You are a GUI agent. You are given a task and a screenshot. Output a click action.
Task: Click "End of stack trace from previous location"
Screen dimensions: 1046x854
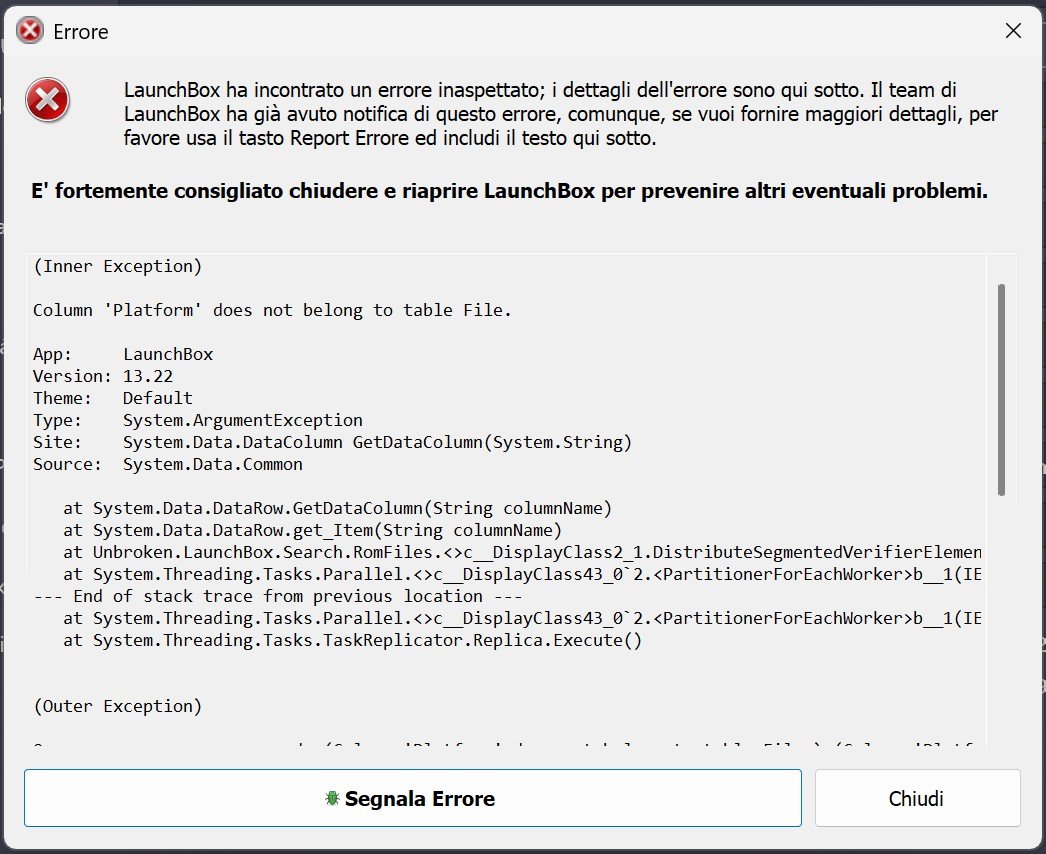point(278,596)
